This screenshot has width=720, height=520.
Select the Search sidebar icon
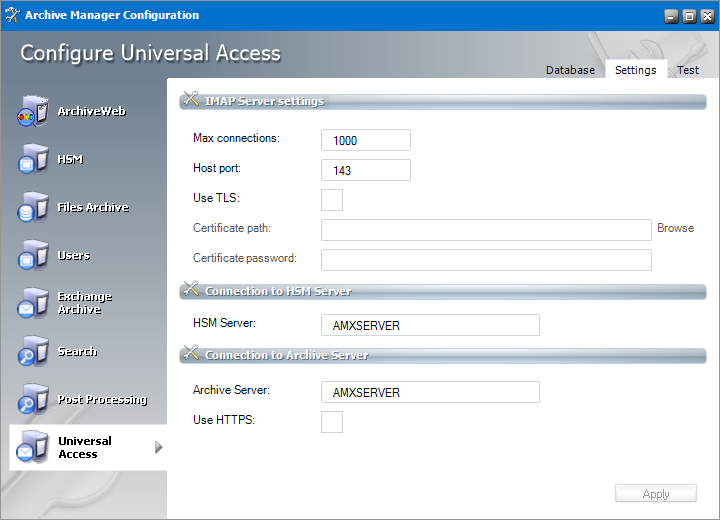point(32,352)
